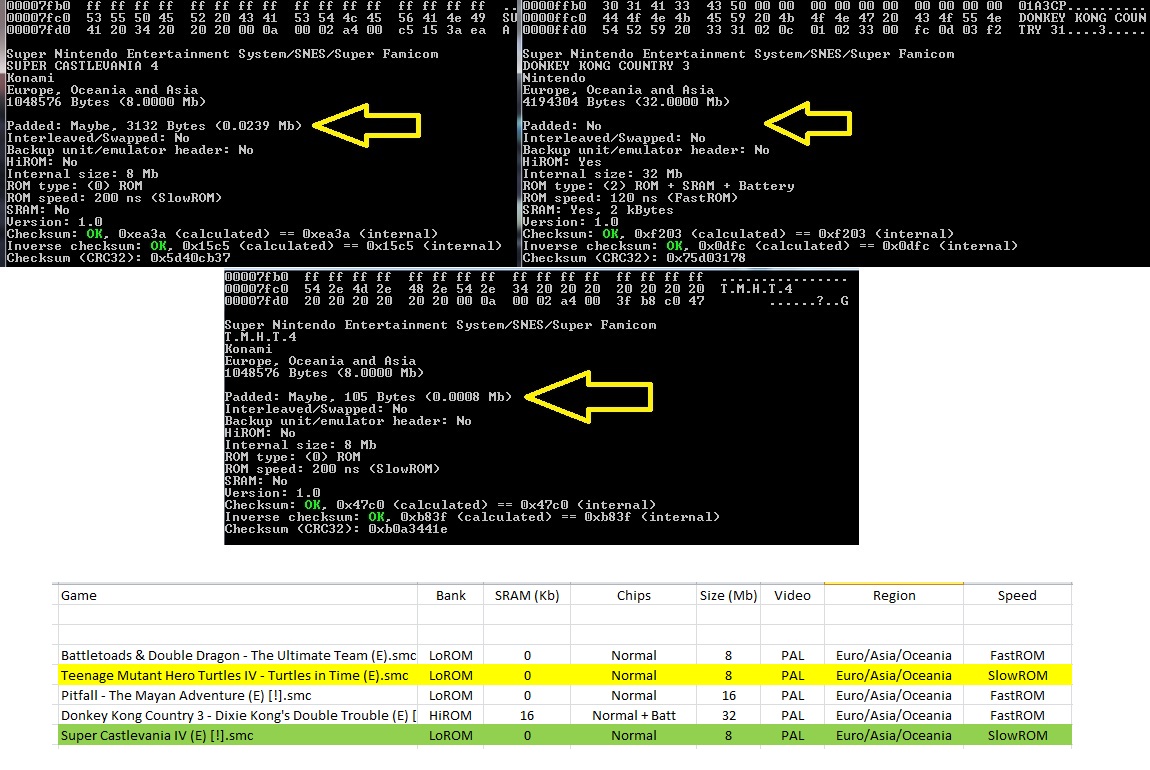The image size is (1150, 770).
Task: Select the Chips column header
Action: pos(633,595)
